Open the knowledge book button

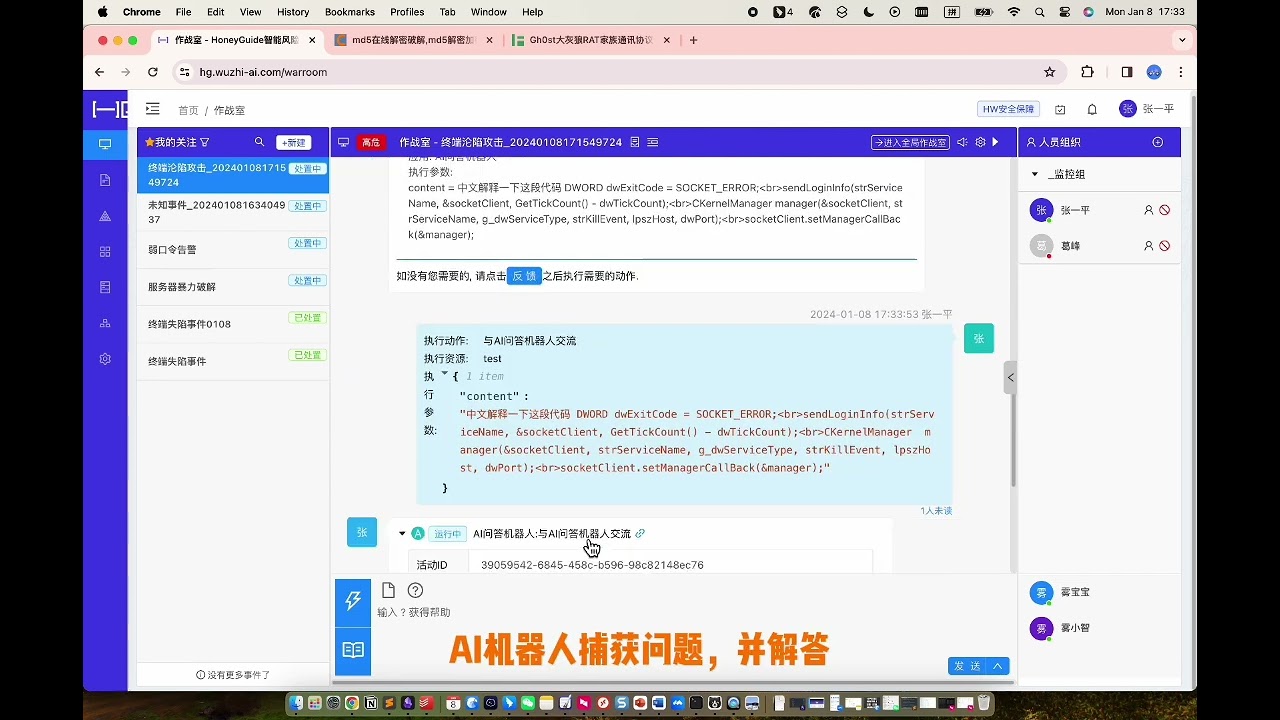353,650
